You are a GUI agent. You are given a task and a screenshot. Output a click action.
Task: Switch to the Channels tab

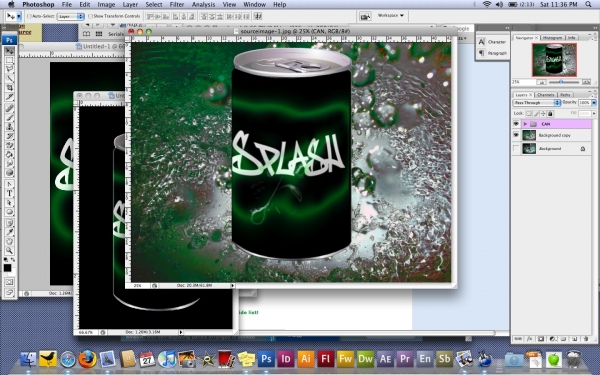coord(545,95)
